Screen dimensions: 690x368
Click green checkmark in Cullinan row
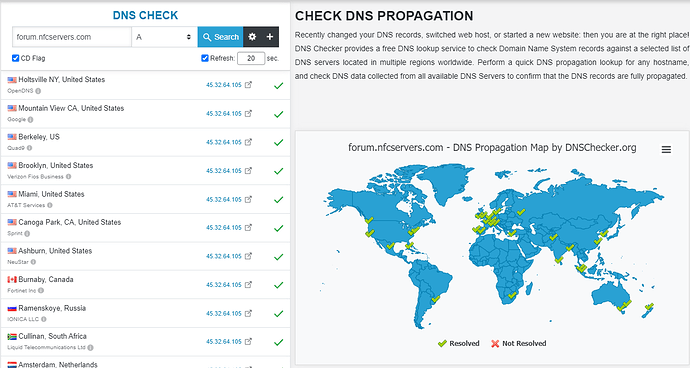[279, 342]
